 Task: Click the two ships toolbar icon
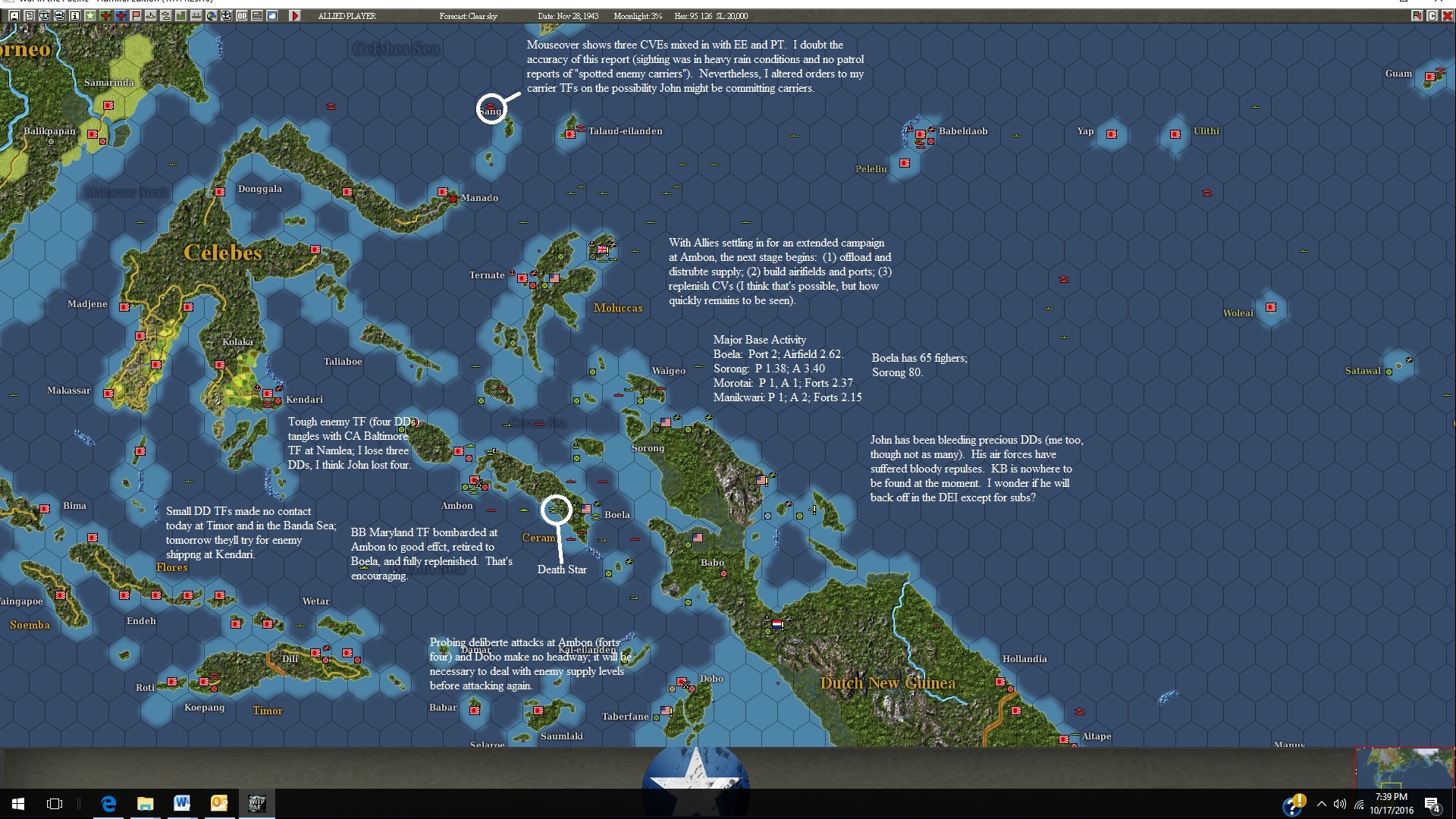(x=165, y=15)
